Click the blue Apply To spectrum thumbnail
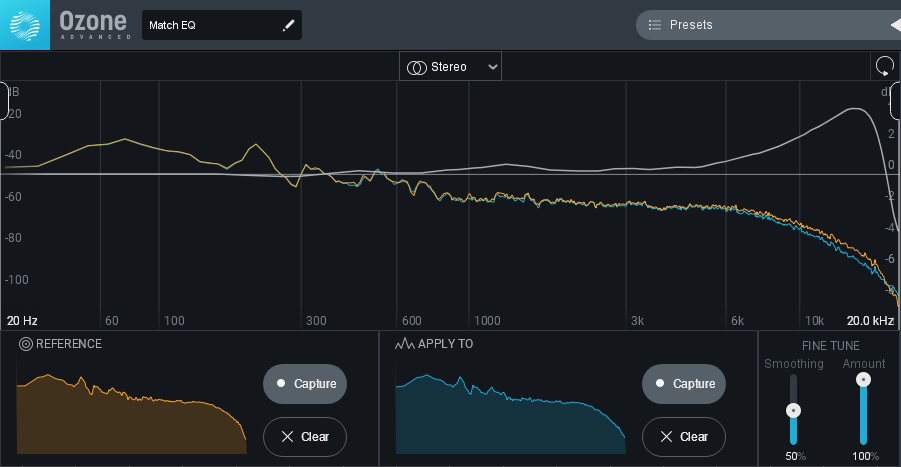The height and width of the screenshot is (467, 901). click(510, 414)
